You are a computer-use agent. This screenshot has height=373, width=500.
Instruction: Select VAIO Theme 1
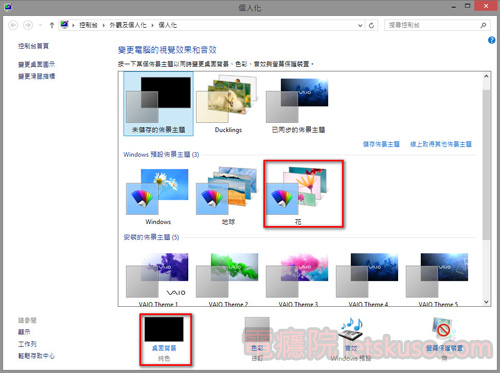point(158,279)
